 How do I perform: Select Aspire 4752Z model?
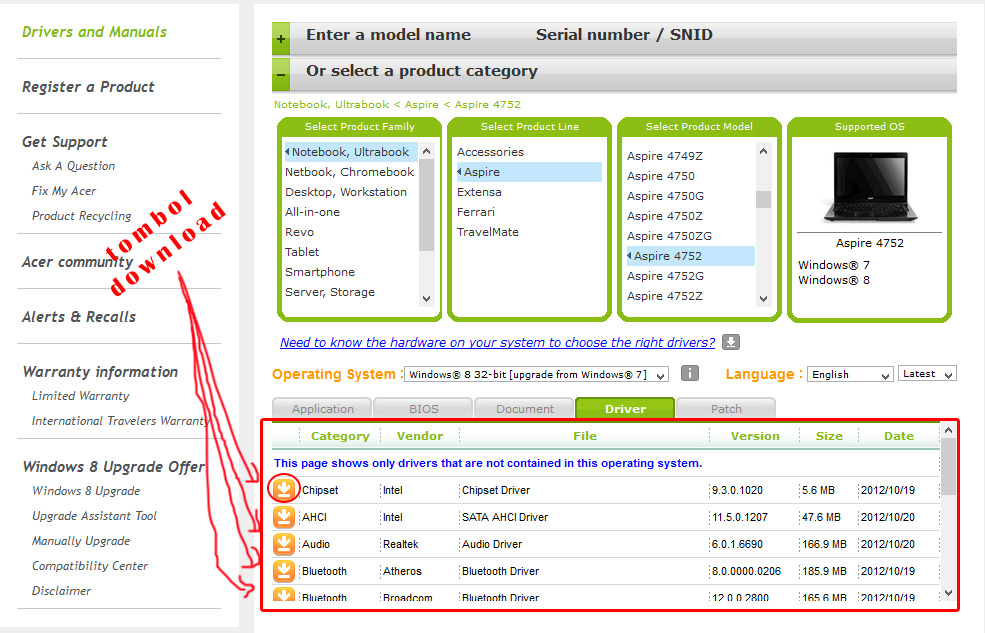click(x=665, y=296)
